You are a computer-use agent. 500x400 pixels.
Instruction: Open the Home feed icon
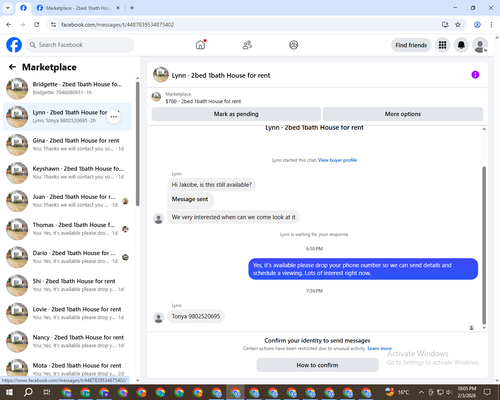point(200,45)
